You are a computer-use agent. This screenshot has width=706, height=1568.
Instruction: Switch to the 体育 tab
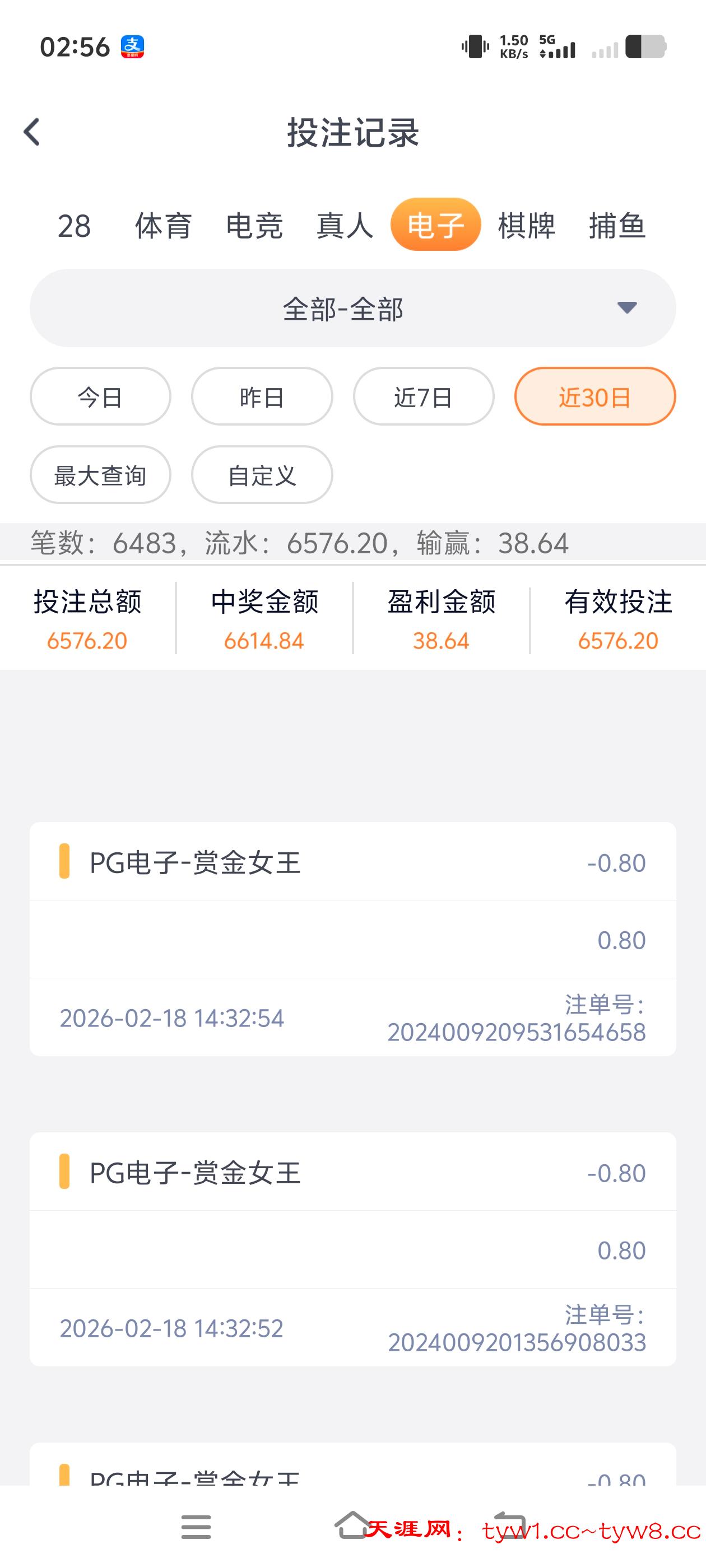[163, 226]
